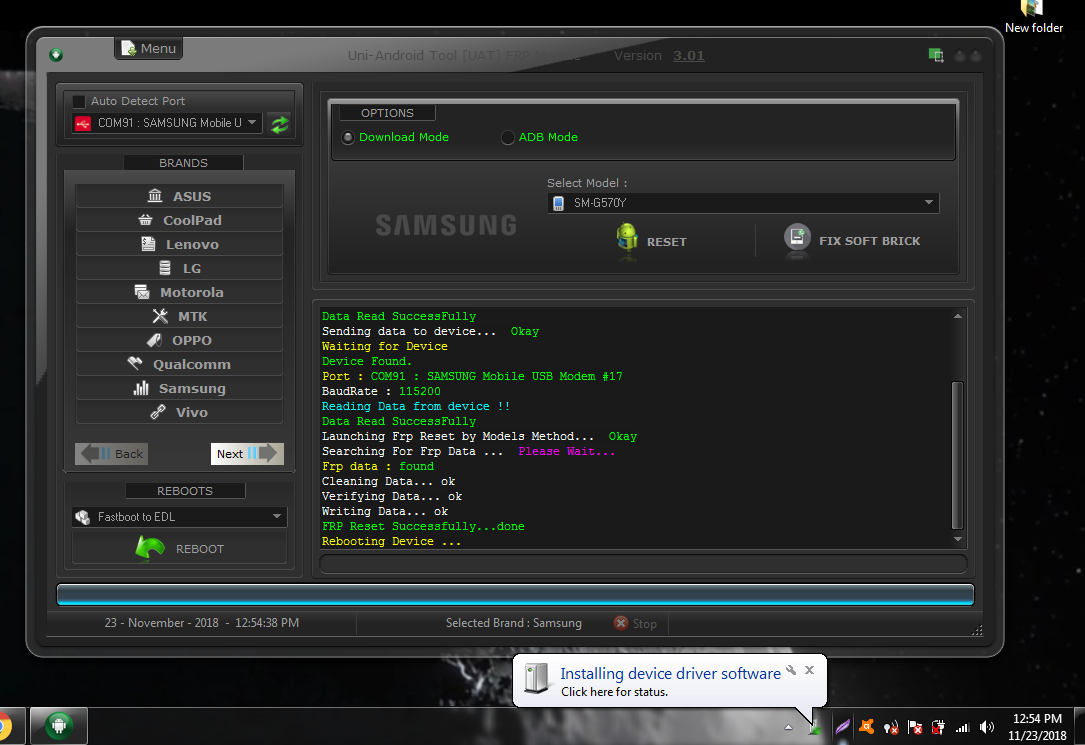
Task: Click the notification wrench settings icon
Action: (x=791, y=670)
